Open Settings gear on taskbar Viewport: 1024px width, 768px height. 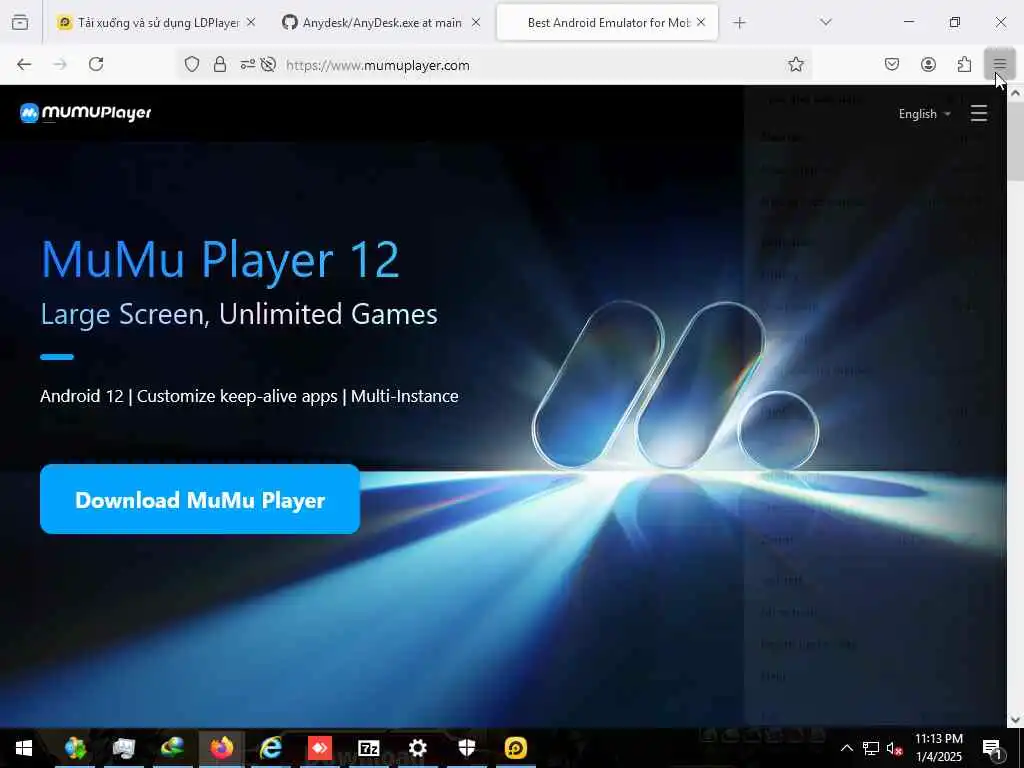pyautogui.click(x=417, y=748)
